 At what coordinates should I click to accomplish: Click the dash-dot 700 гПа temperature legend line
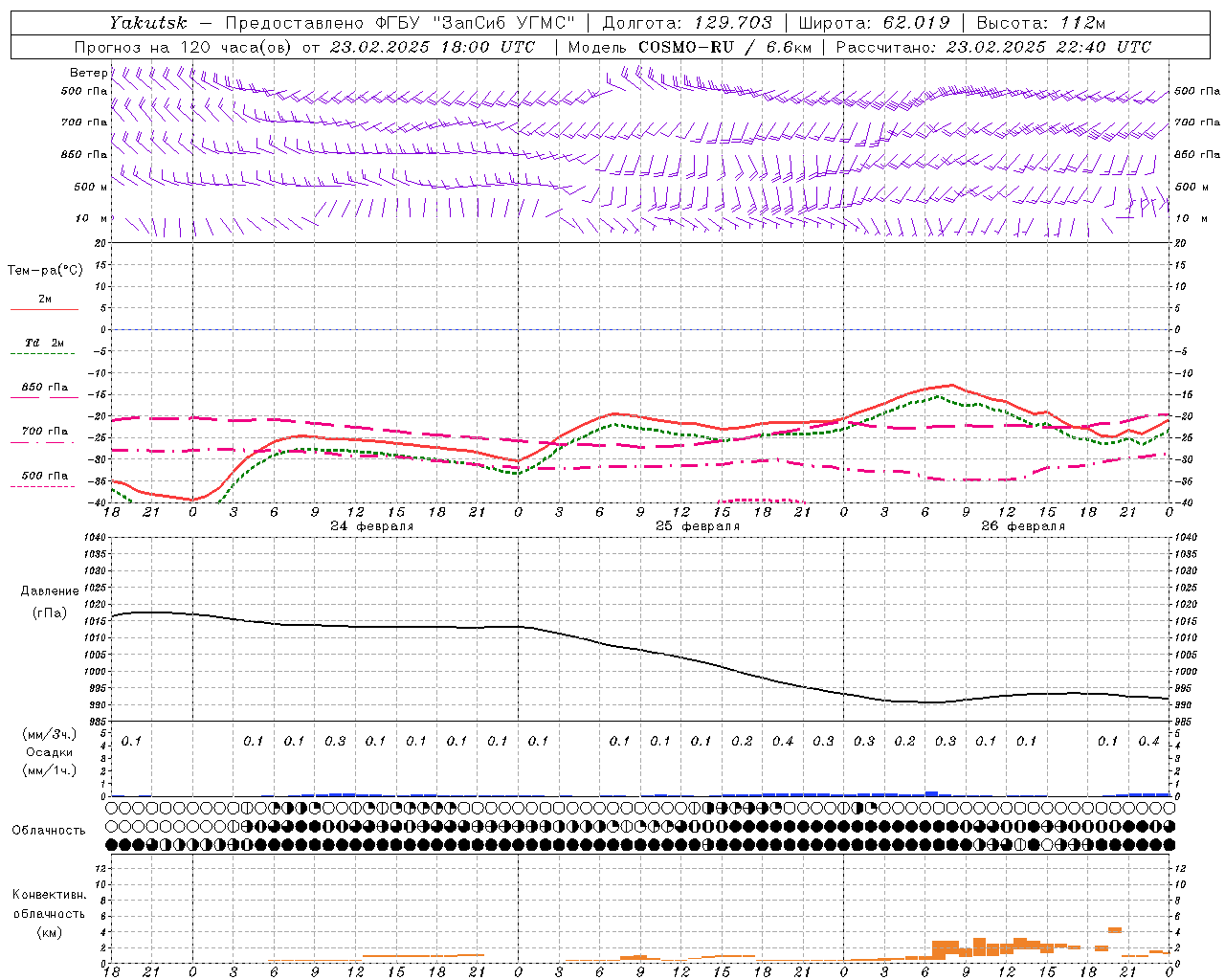(44, 442)
